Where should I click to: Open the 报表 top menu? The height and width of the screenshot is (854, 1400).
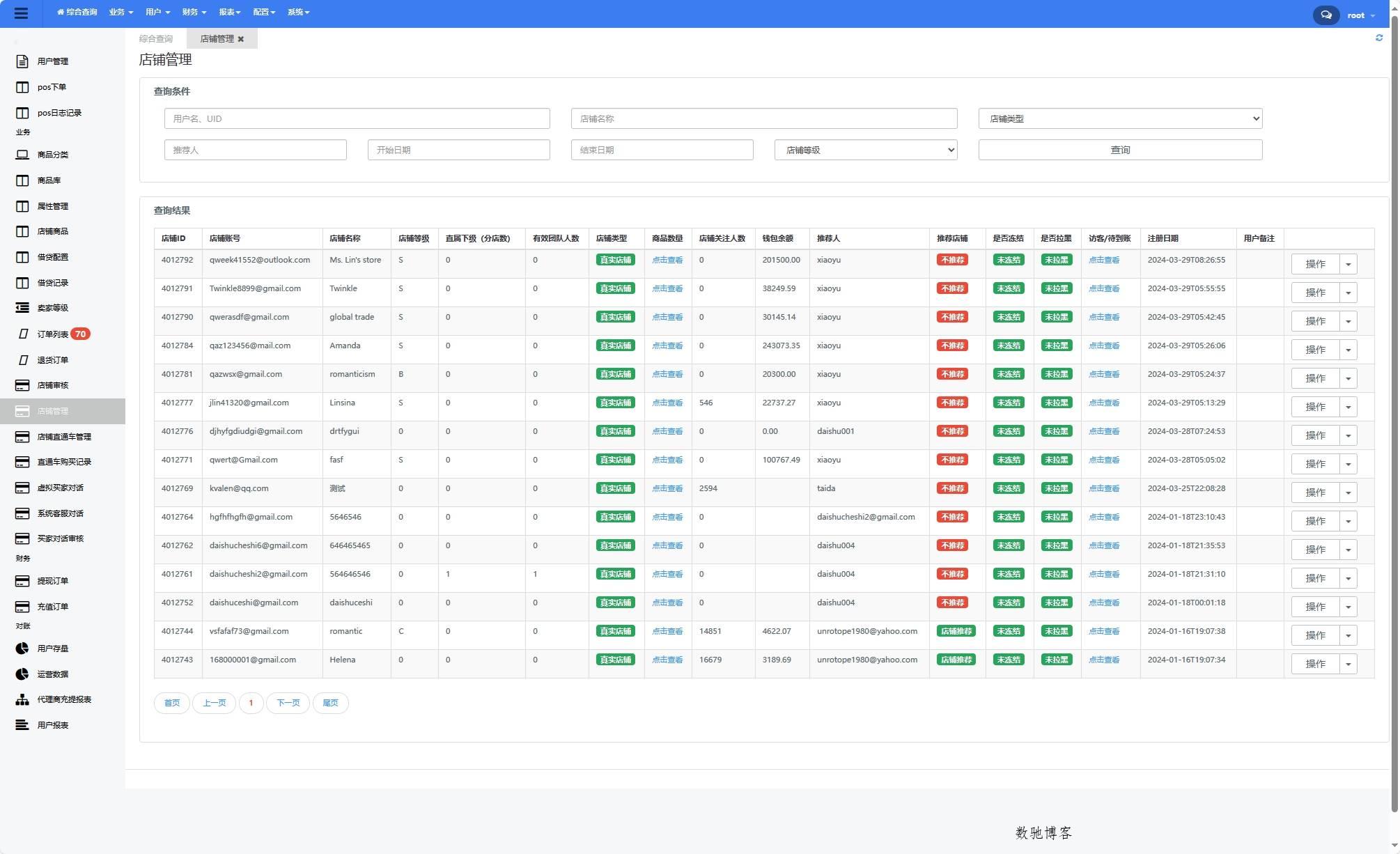pyautogui.click(x=229, y=12)
